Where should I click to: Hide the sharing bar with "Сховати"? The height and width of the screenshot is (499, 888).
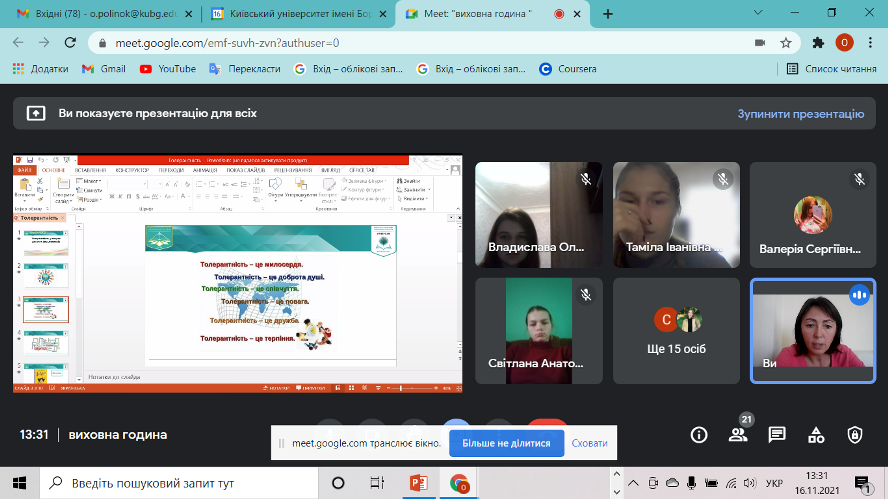[x=589, y=442]
